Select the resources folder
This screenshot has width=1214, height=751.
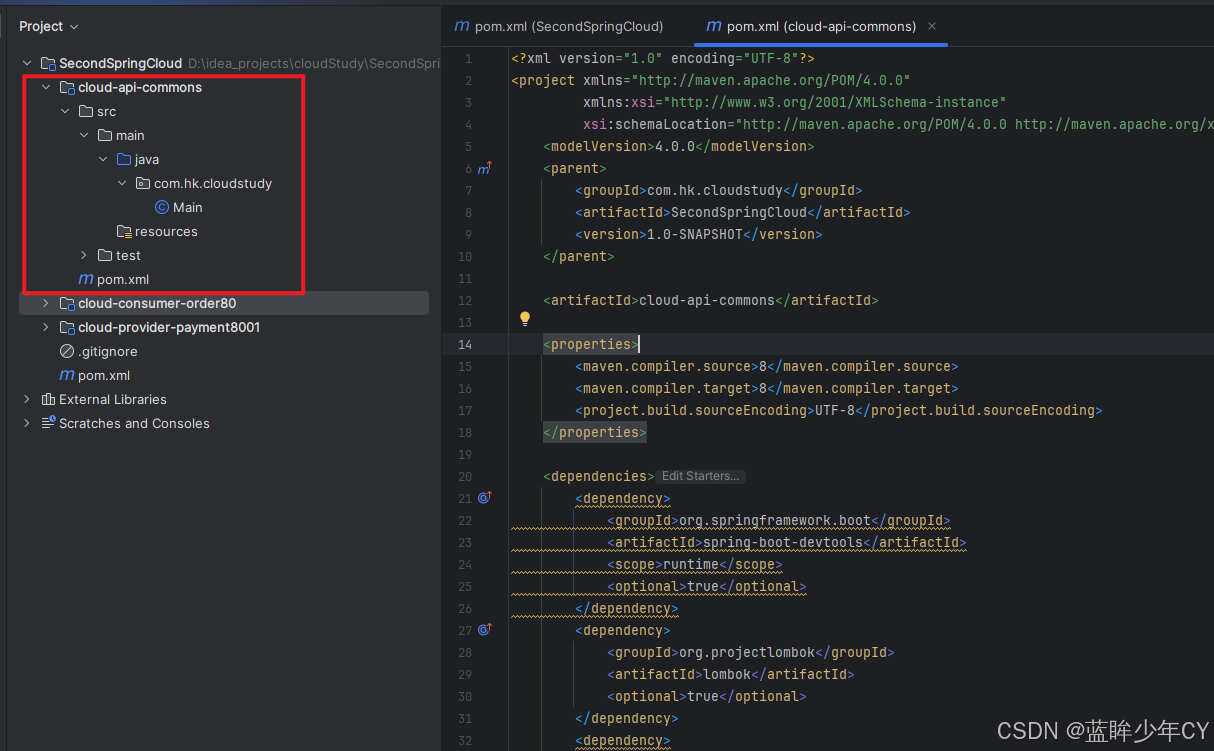[x=166, y=231]
